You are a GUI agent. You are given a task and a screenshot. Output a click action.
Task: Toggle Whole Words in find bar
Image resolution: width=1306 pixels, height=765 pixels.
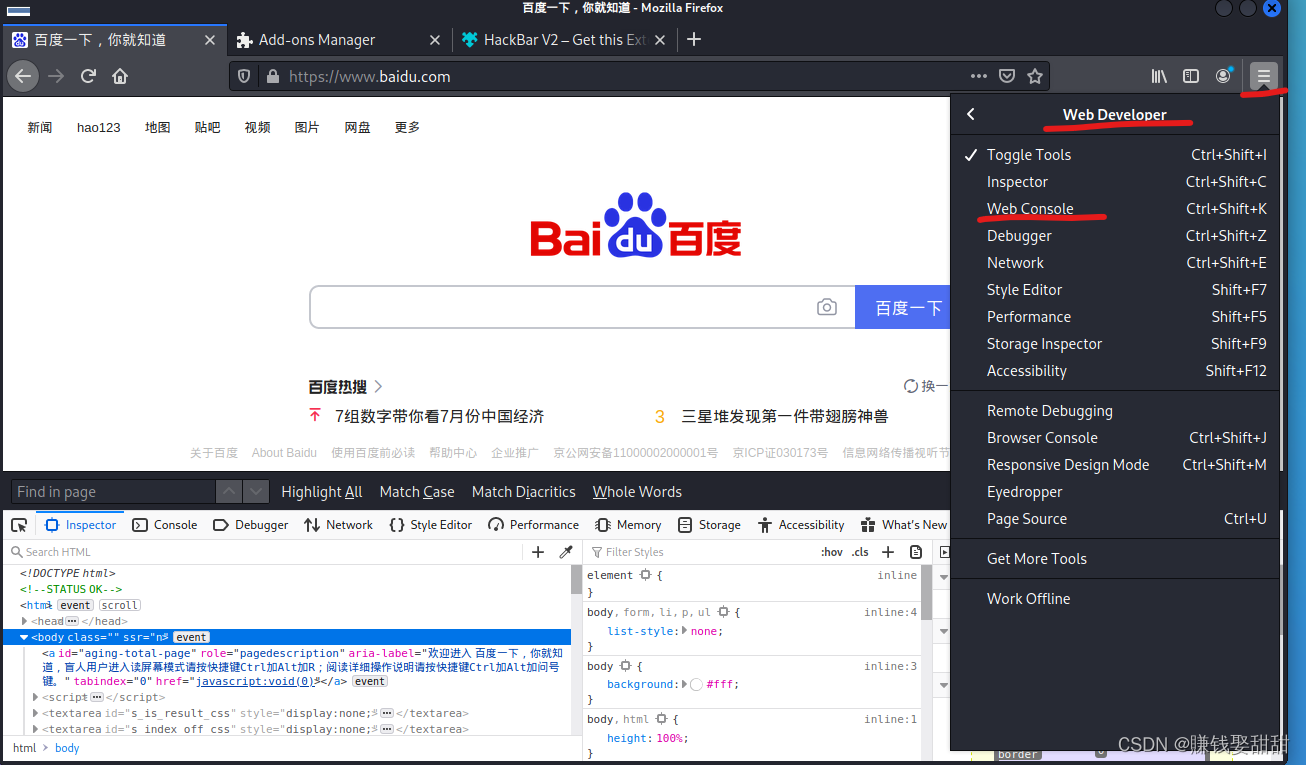click(637, 491)
